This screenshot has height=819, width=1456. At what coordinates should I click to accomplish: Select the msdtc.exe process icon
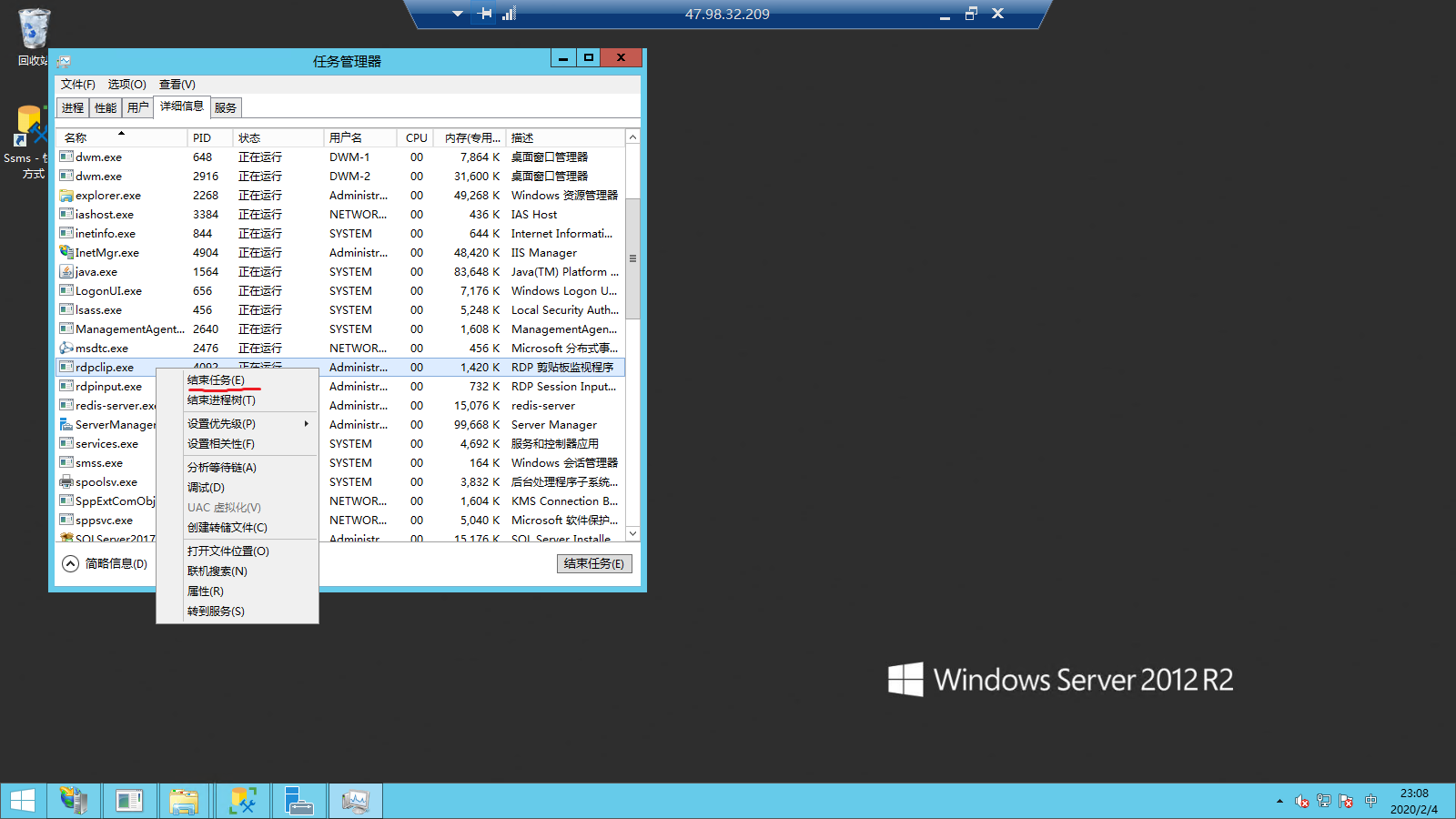click(66, 348)
